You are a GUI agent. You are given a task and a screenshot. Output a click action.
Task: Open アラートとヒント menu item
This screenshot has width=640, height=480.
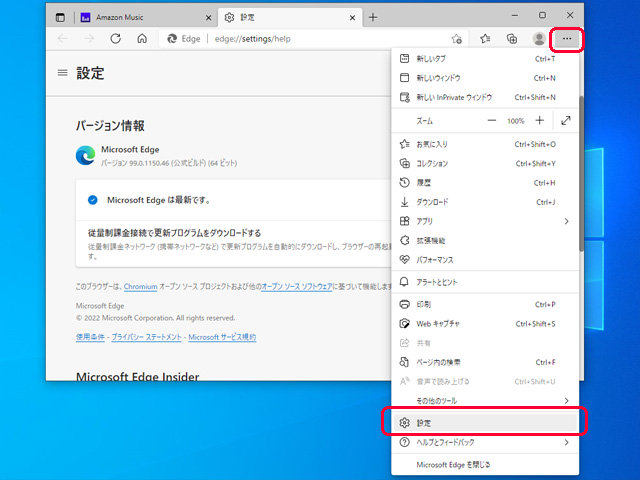485,282
